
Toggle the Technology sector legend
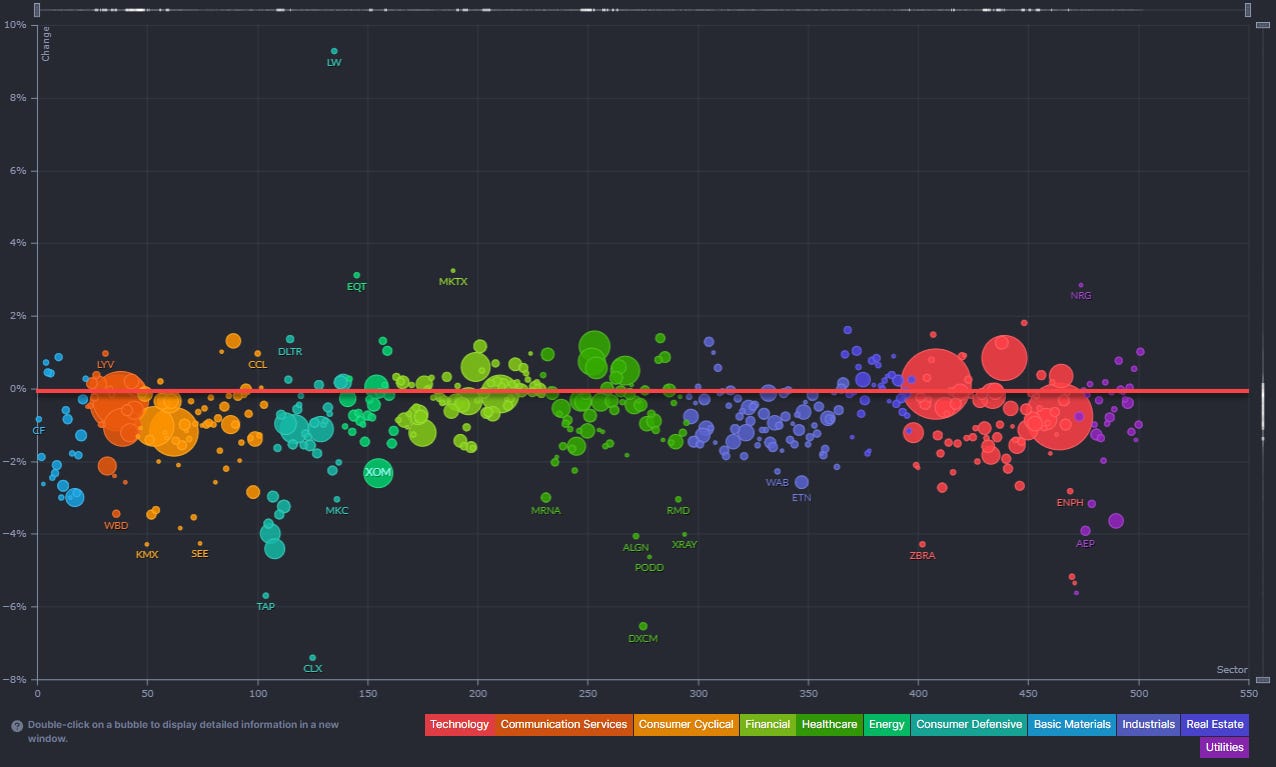tap(459, 724)
